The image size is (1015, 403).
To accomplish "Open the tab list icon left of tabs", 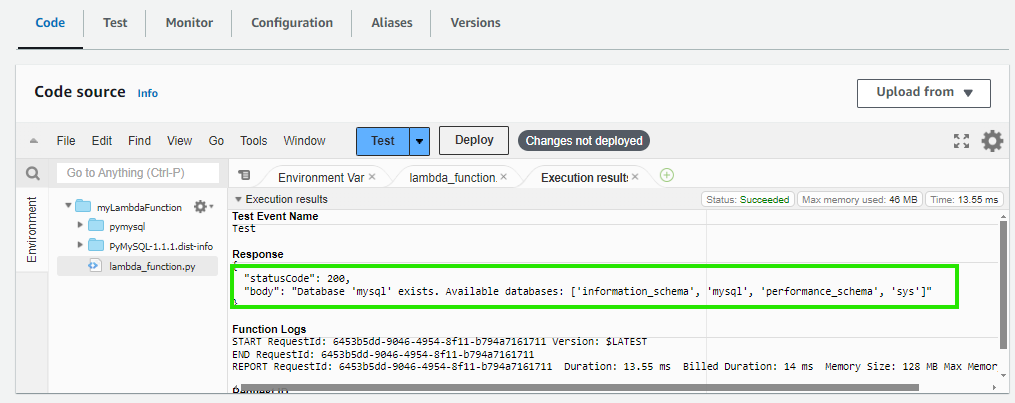I will [x=244, y=176].
